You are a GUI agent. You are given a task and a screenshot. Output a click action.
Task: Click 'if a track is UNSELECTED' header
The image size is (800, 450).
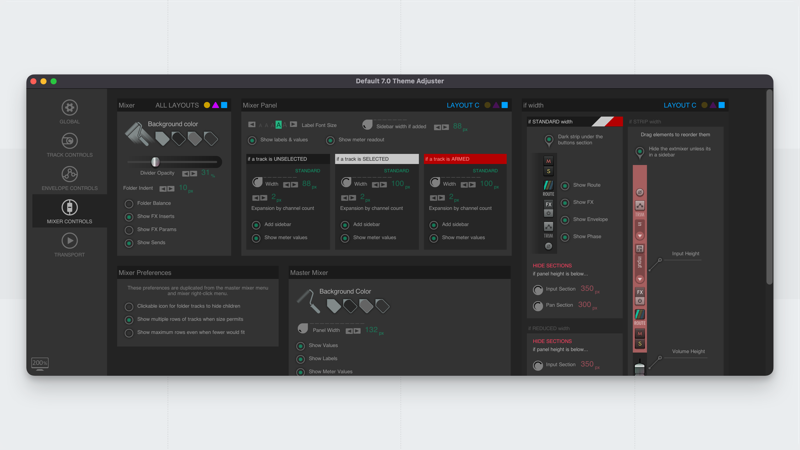[288, 159]
